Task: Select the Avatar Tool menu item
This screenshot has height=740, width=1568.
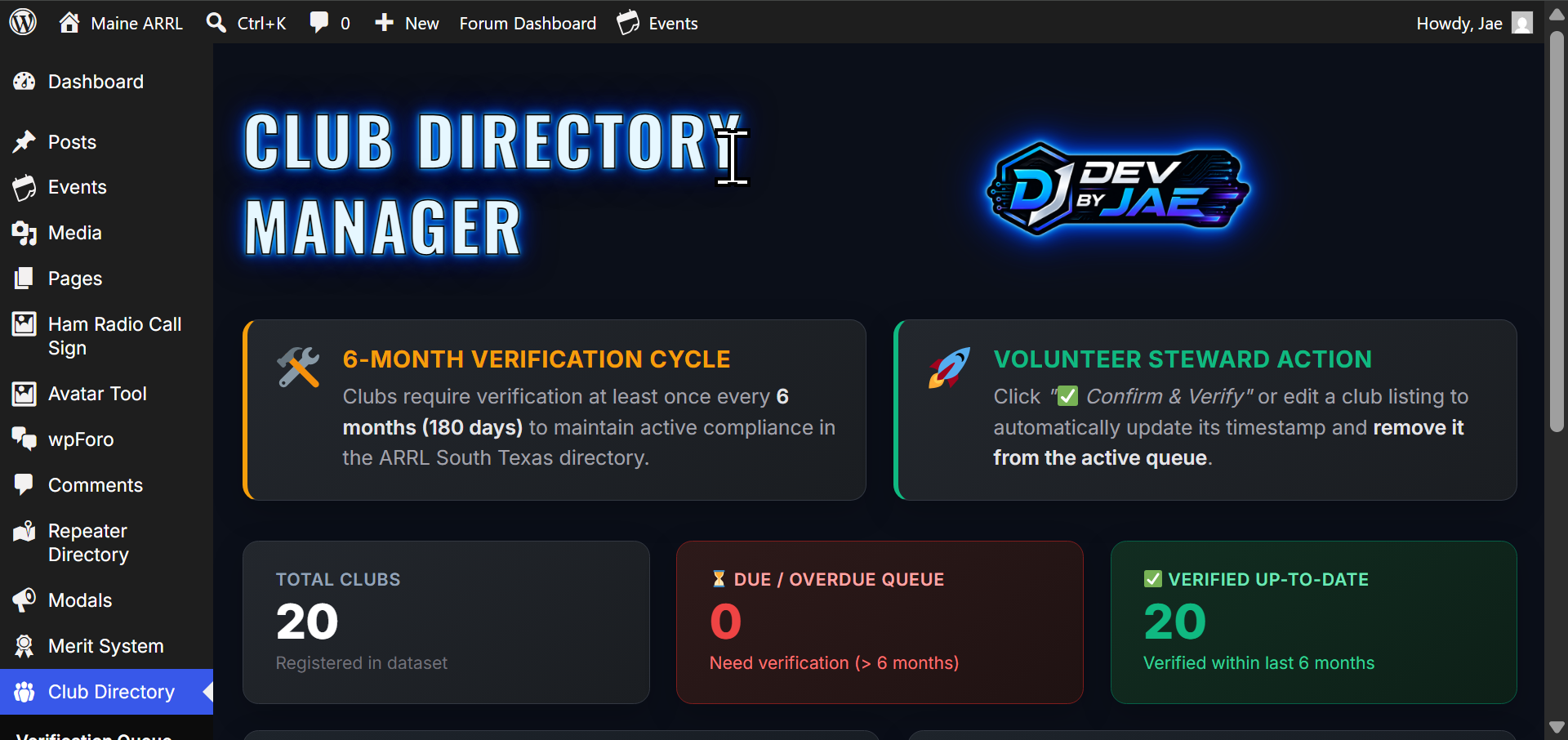Action: tap(106, 394)
